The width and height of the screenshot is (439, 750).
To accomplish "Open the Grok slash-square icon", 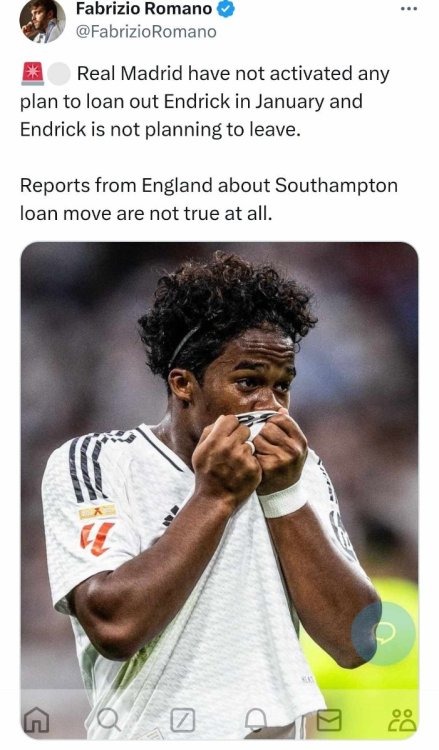I will tap(183, 720).
